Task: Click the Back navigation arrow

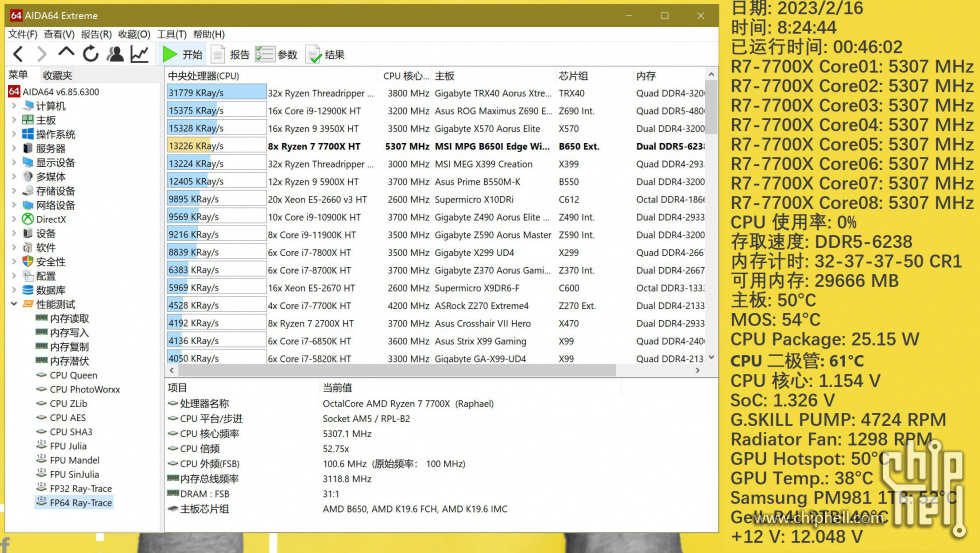Action: (18, 54)
